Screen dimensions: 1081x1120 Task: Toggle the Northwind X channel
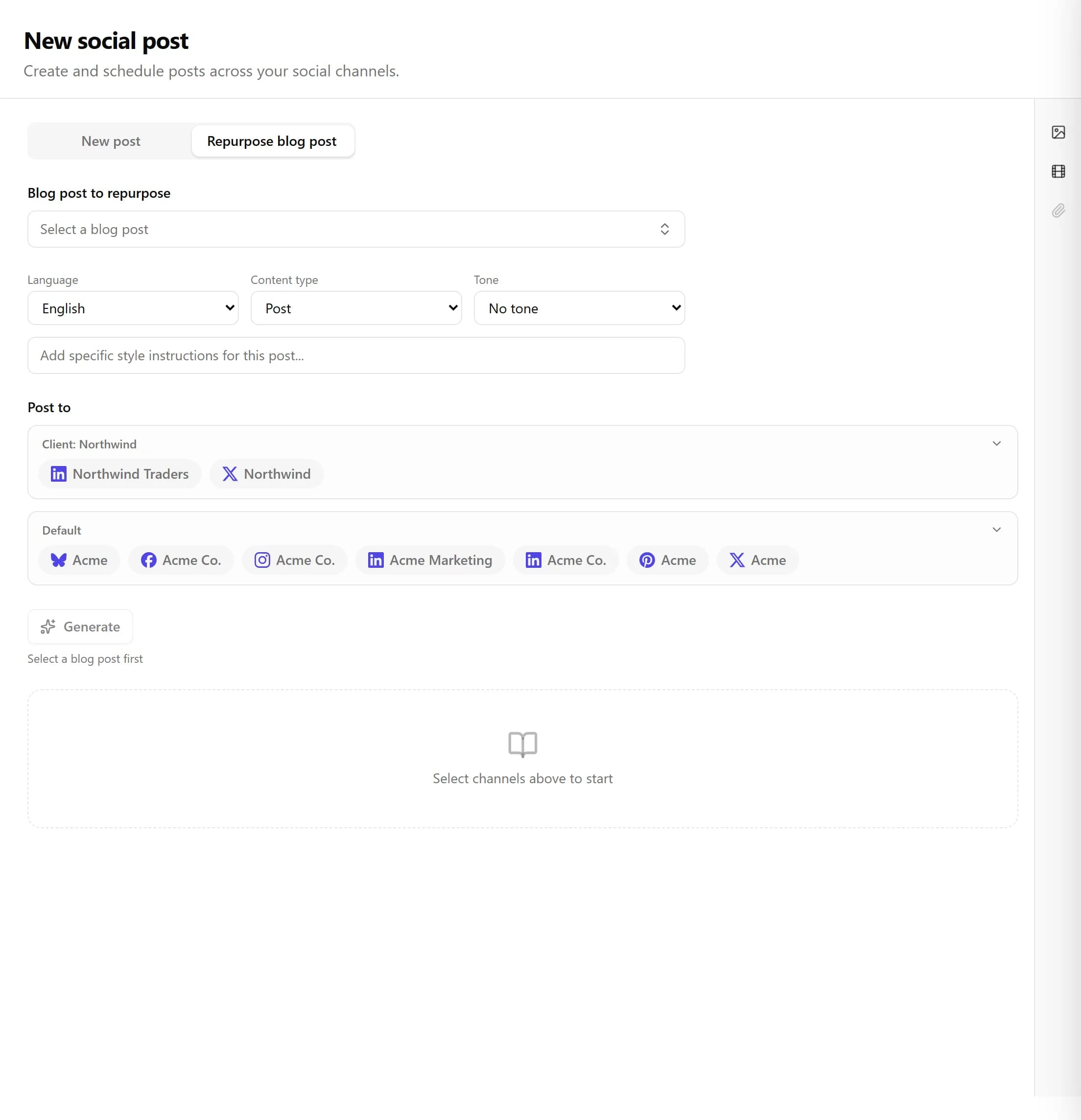pyautogui.click(x=266, y=474)
